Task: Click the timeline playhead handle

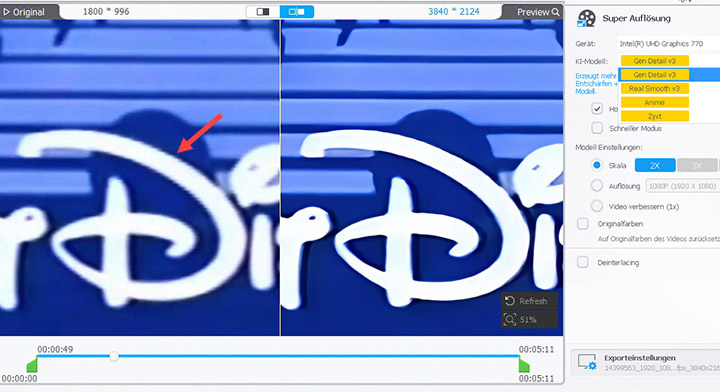Action: (114, 356)
